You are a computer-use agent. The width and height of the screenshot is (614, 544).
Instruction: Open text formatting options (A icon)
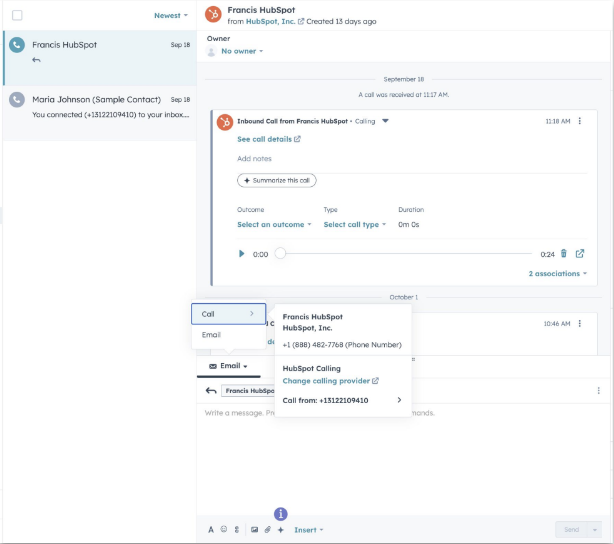click(x=211, y=530)
